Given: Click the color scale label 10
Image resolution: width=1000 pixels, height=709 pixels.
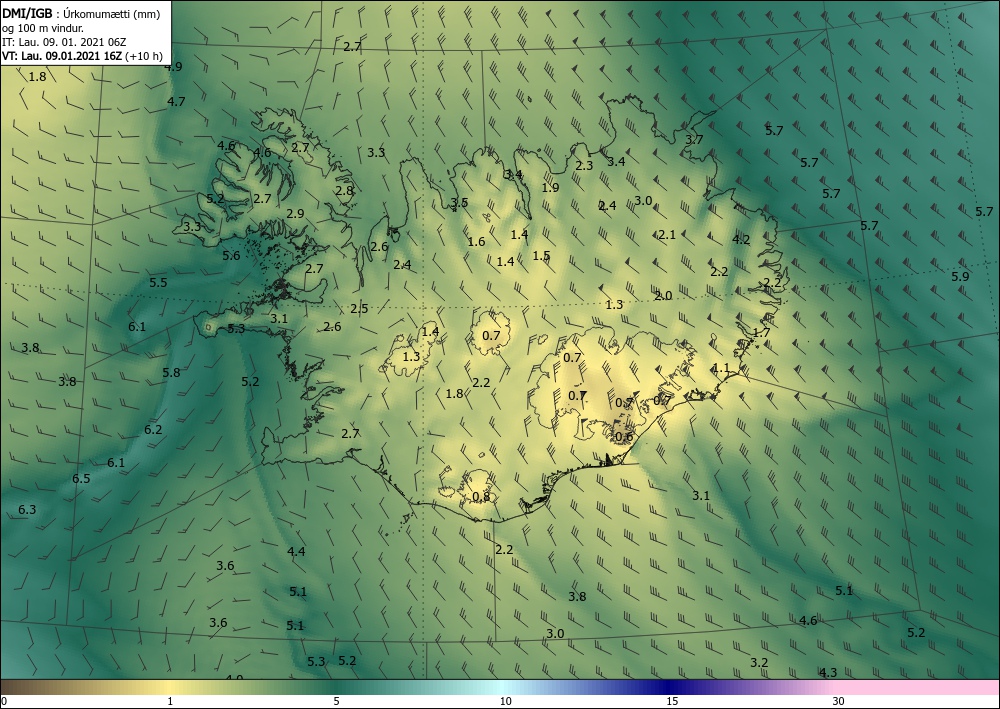Looking at the screenshot, I should coord(506,701).
